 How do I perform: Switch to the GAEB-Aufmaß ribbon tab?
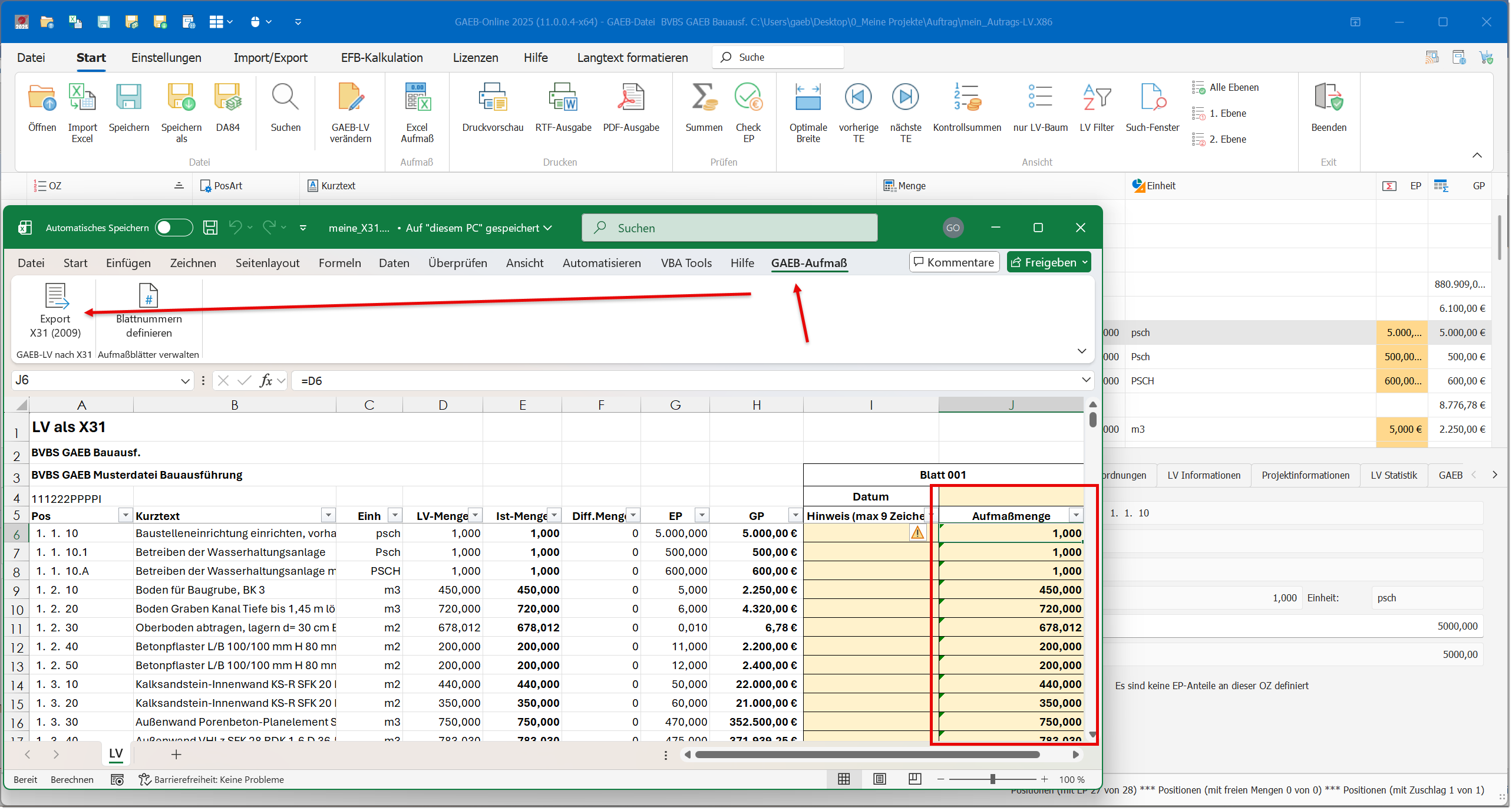tap(808, 263)
